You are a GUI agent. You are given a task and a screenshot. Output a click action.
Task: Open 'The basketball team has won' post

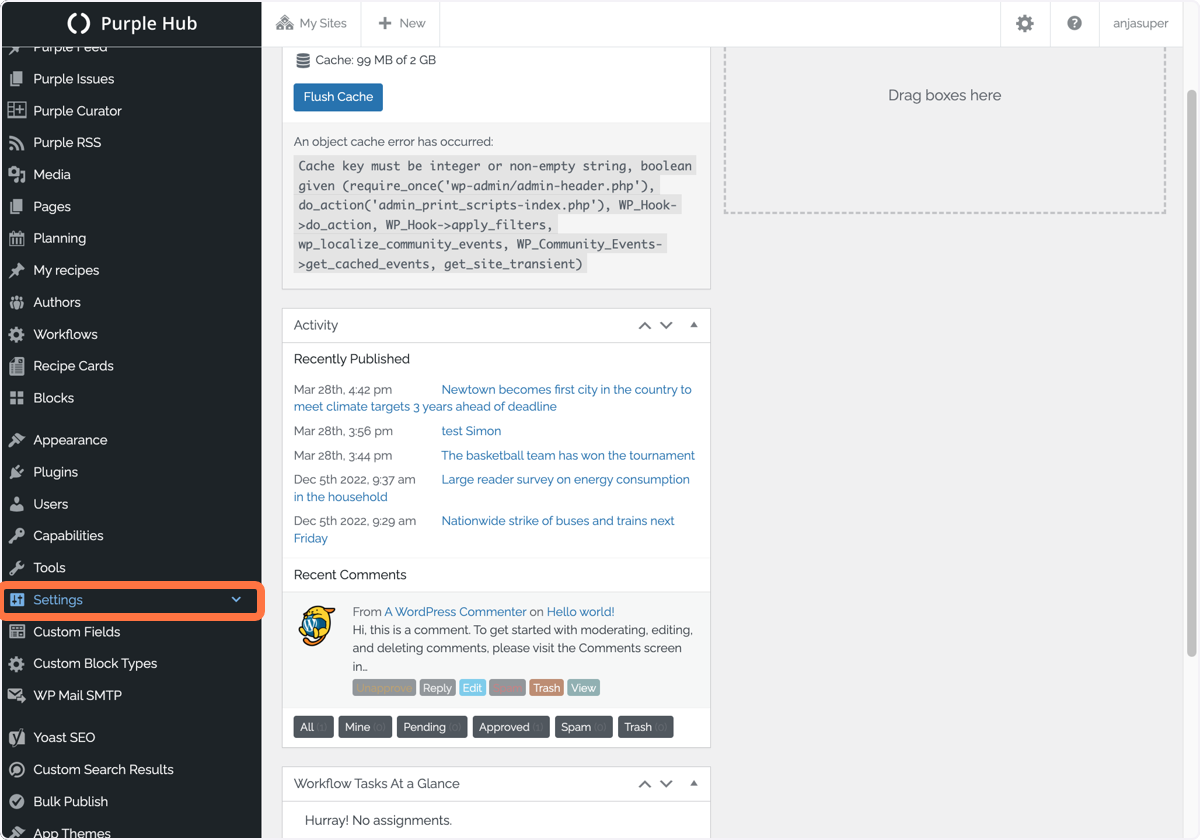(x=568, y=455)
